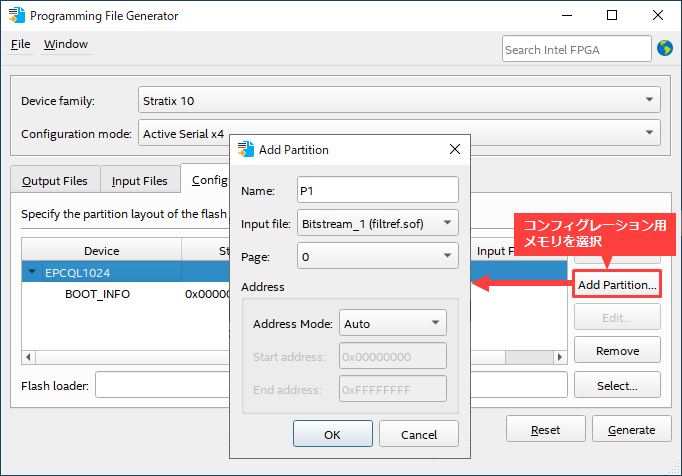
Task: Click the partition Name text field
Action: coord(378,190)
